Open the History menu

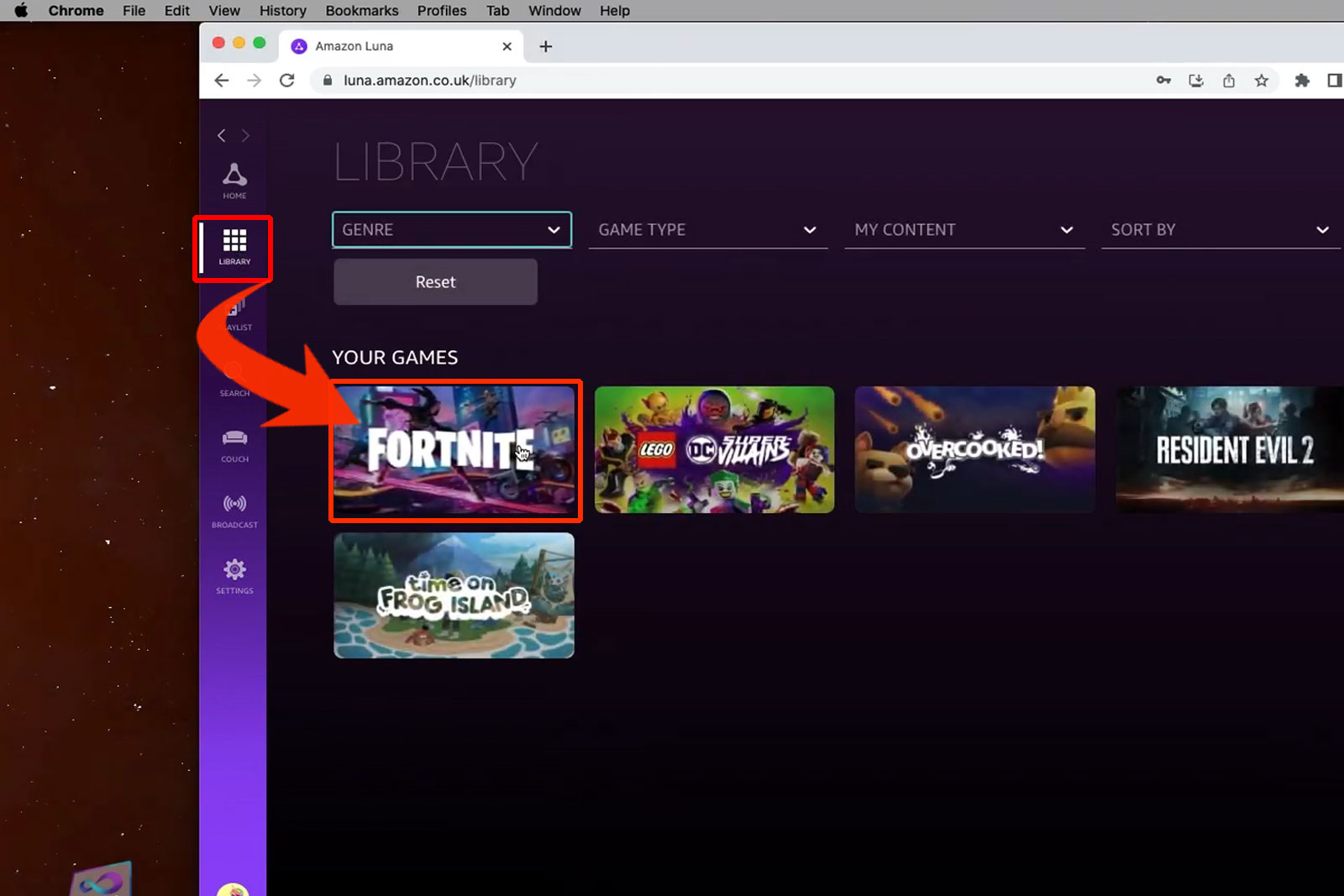pos(282,11)
